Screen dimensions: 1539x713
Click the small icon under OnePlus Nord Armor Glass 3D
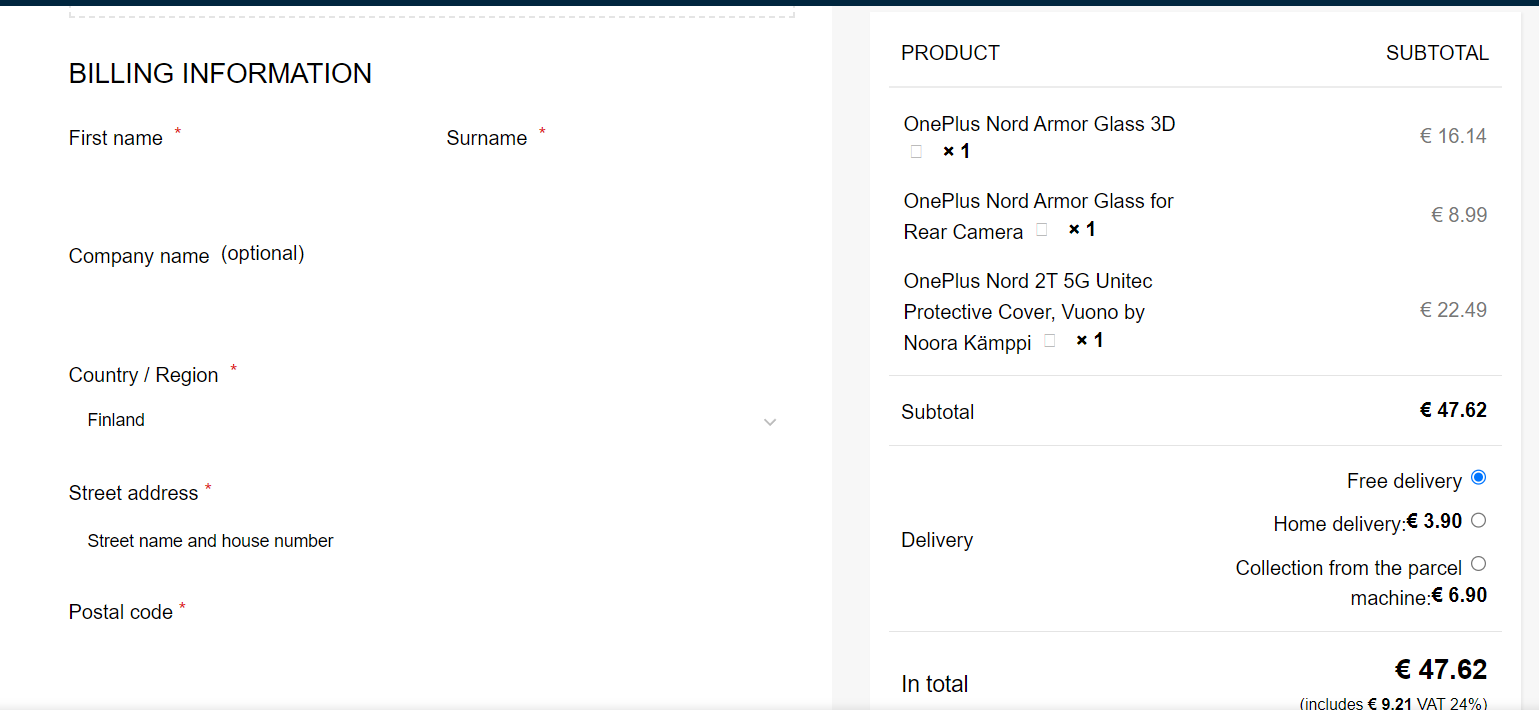(916, 152)
